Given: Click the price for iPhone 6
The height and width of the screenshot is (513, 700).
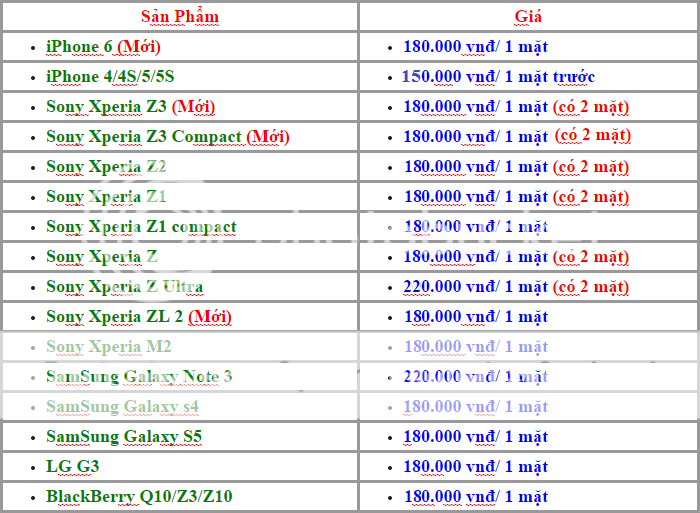Looking at the screenshot, I should 475,46.
